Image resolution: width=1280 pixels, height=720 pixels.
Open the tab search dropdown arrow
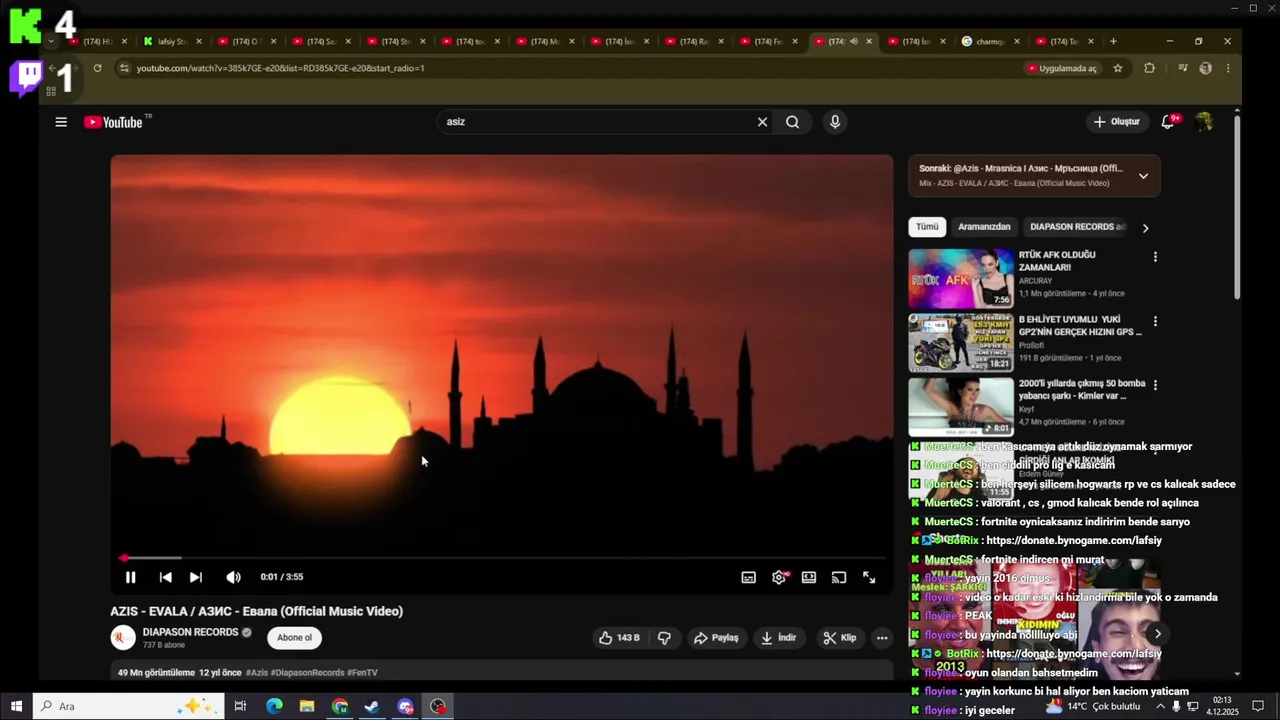pos(51,41)
